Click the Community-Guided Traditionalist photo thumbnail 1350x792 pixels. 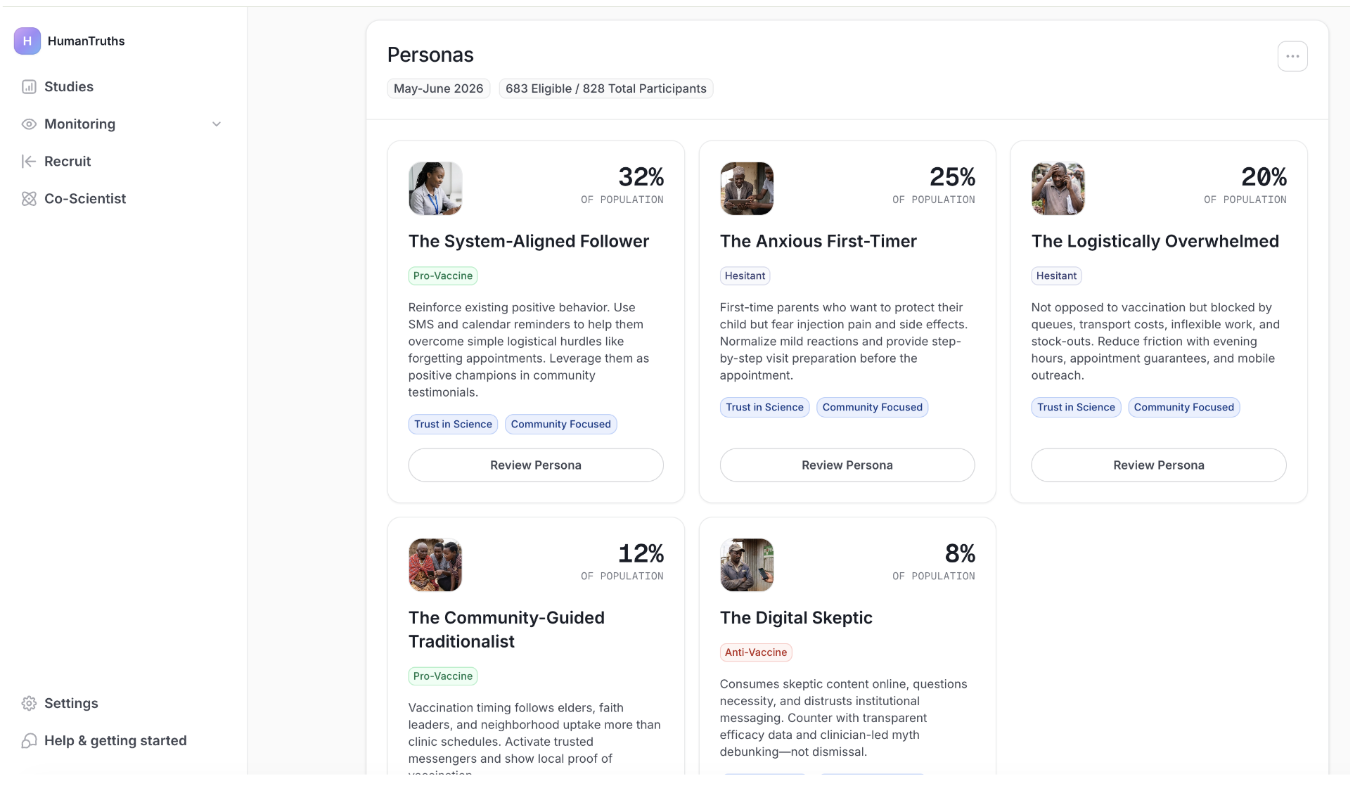coord(435,565)
